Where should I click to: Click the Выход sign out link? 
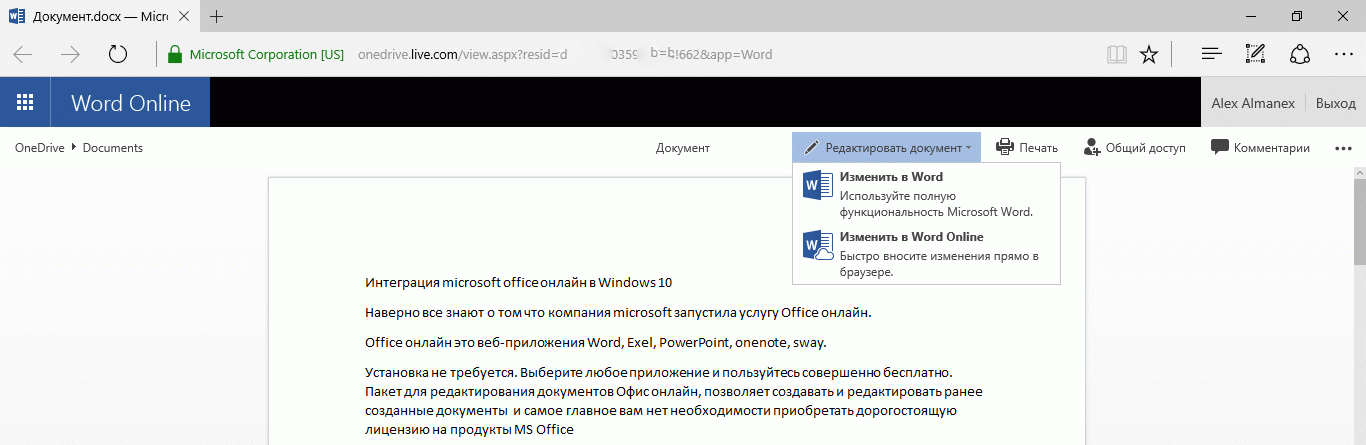pyautogui.click(x=1336, y=103)
